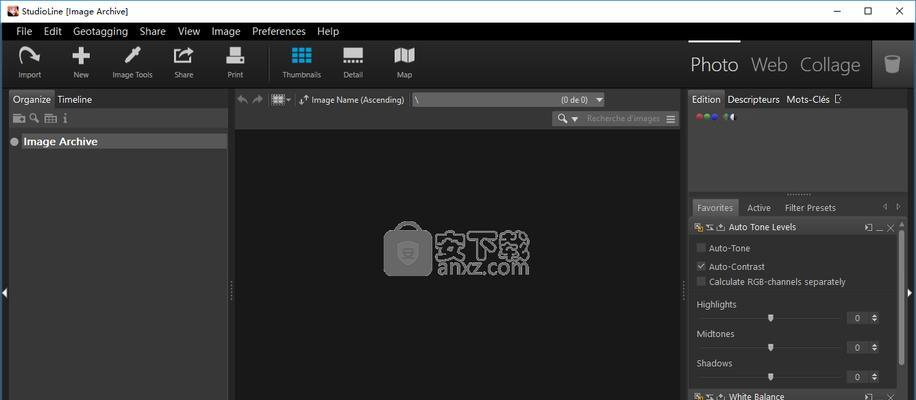Collapse the left panel arrow

coord(4,293)
